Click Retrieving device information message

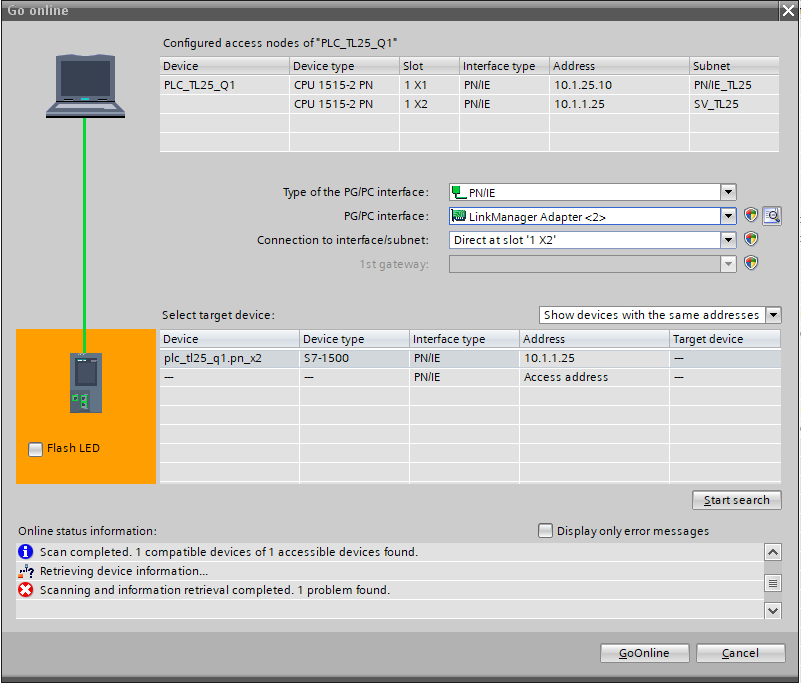click(124, 571)
